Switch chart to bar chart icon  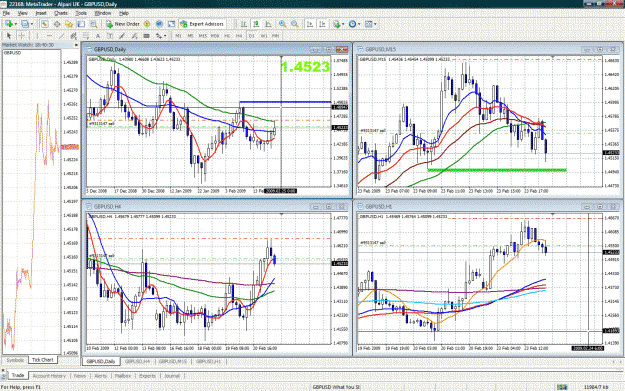tap(244, 24)
